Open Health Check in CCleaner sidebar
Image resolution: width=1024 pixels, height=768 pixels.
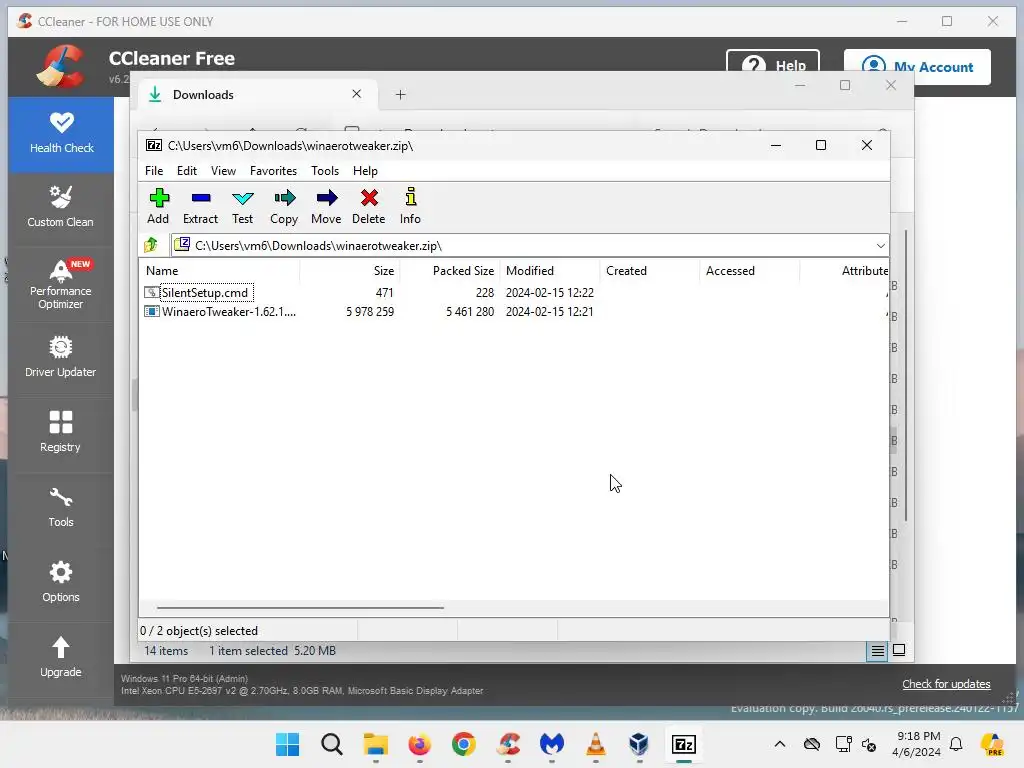tap(61, 135)
